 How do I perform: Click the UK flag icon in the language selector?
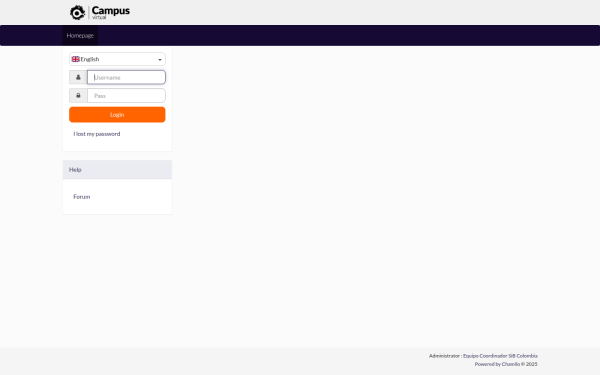point(75,59)
